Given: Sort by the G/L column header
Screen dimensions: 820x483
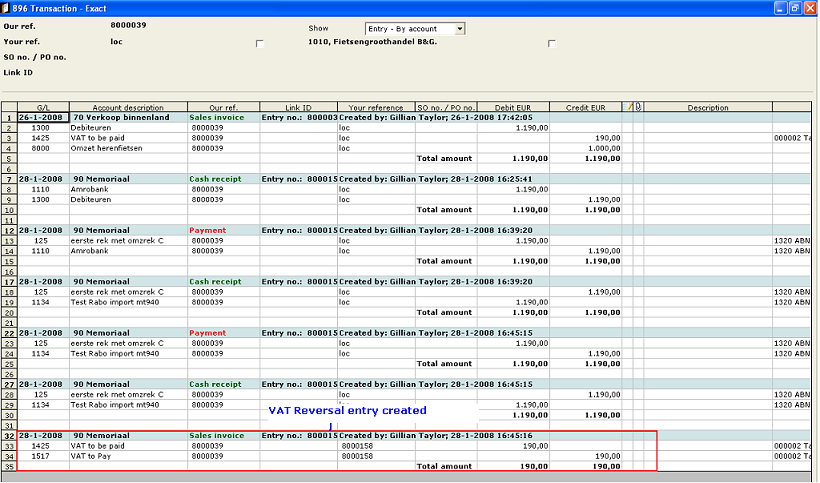Looking at the screenshot, I should (x=42, y=107).
